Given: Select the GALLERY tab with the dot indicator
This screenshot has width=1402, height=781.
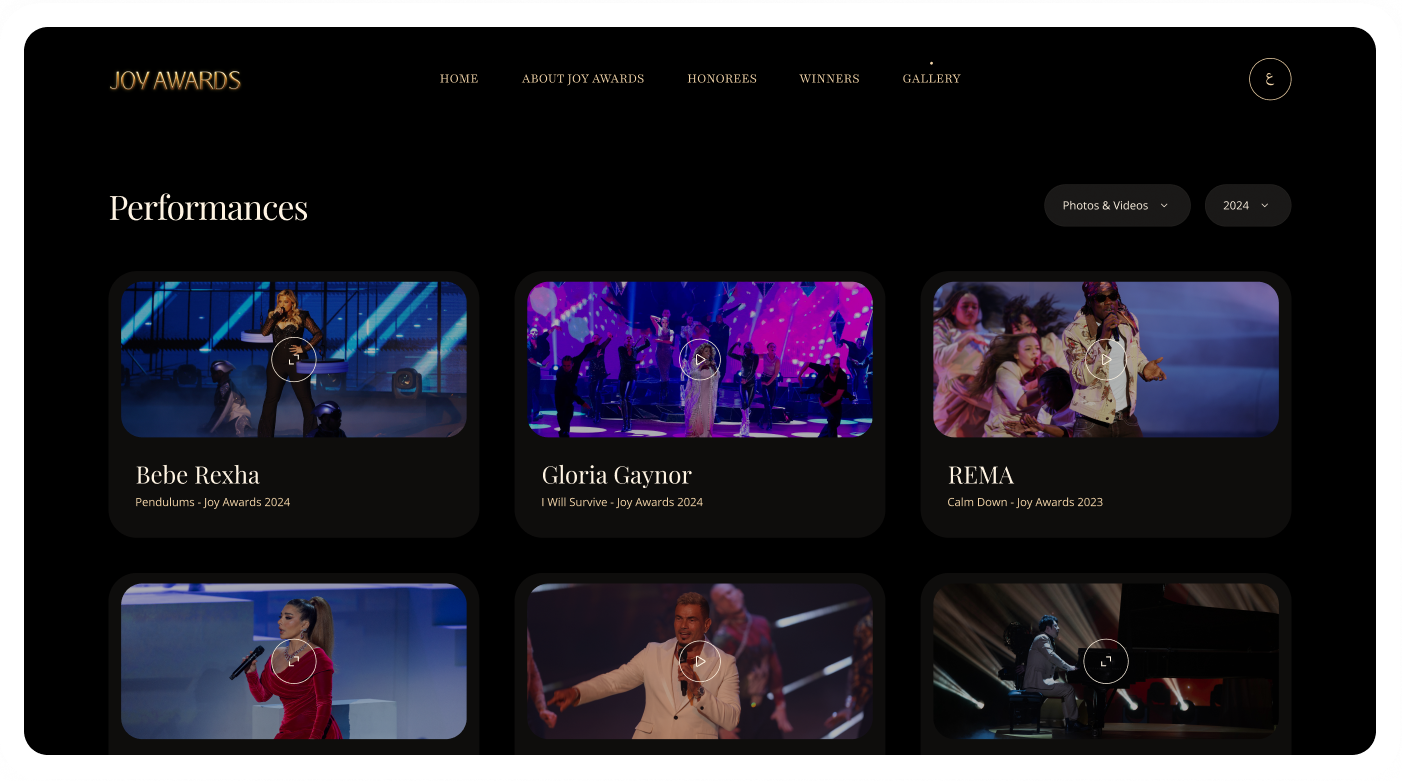Looking at the screenshot, I should click(x=931, y=78).
